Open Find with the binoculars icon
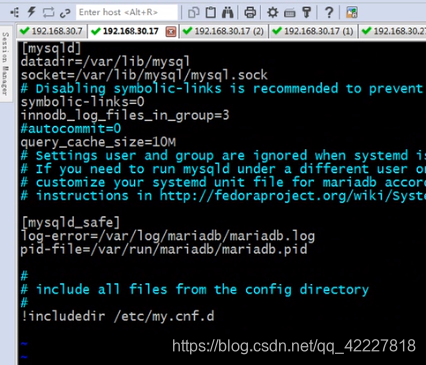This screenshot has height=365, width=426. (x=228, y=12)
